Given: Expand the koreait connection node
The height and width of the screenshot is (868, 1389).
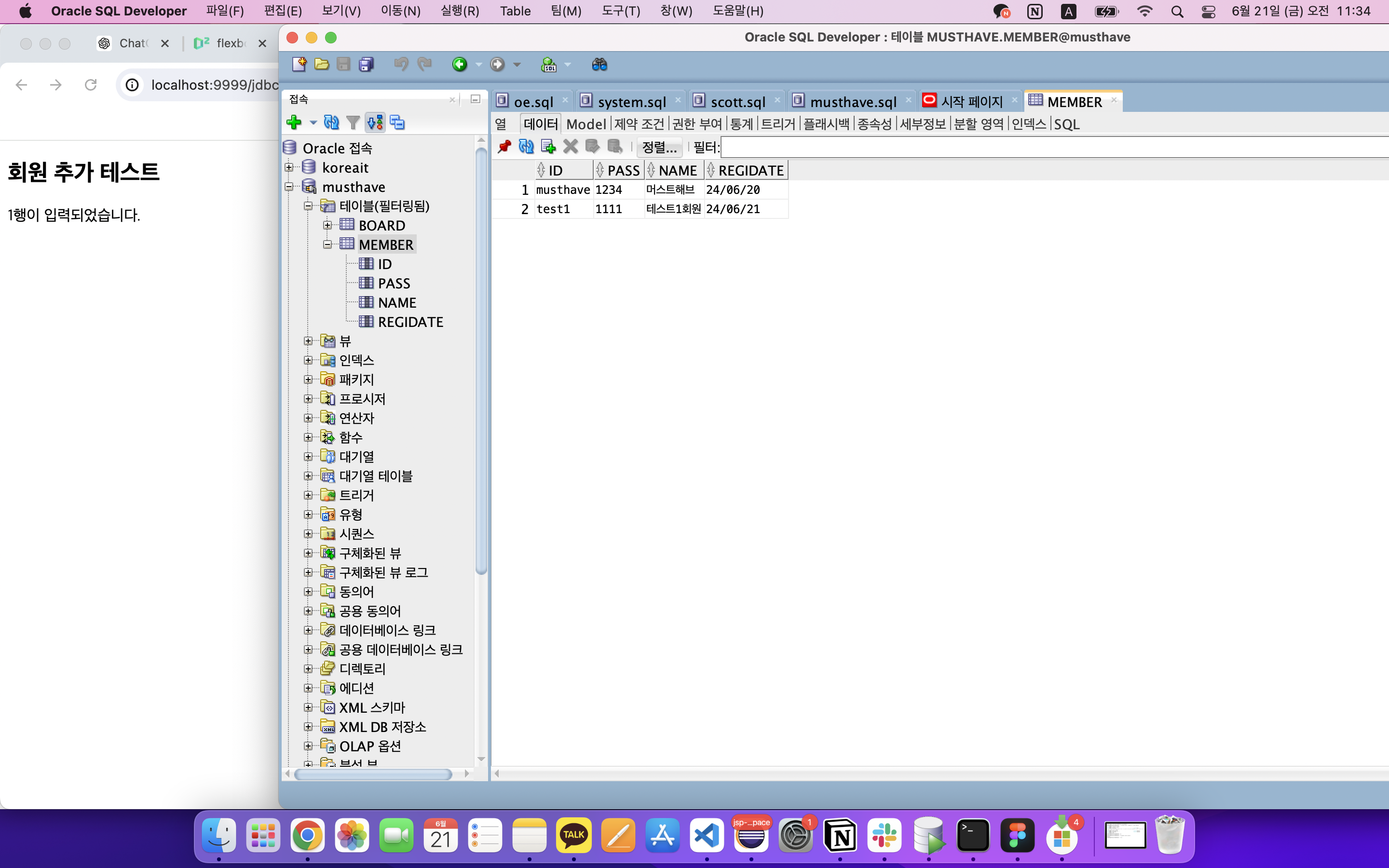Looking at the screenshot, I should [289, 168].
